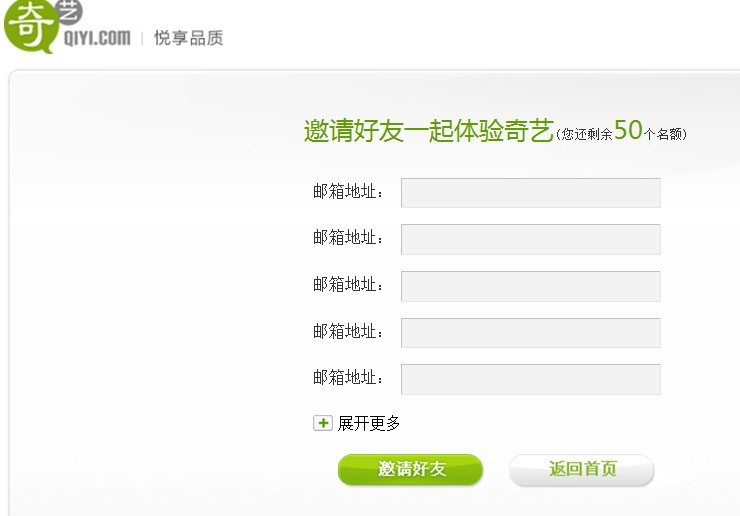Click the fifth 邮箱地址 label
Screen dimensions: 740x516
click(348, 378)
